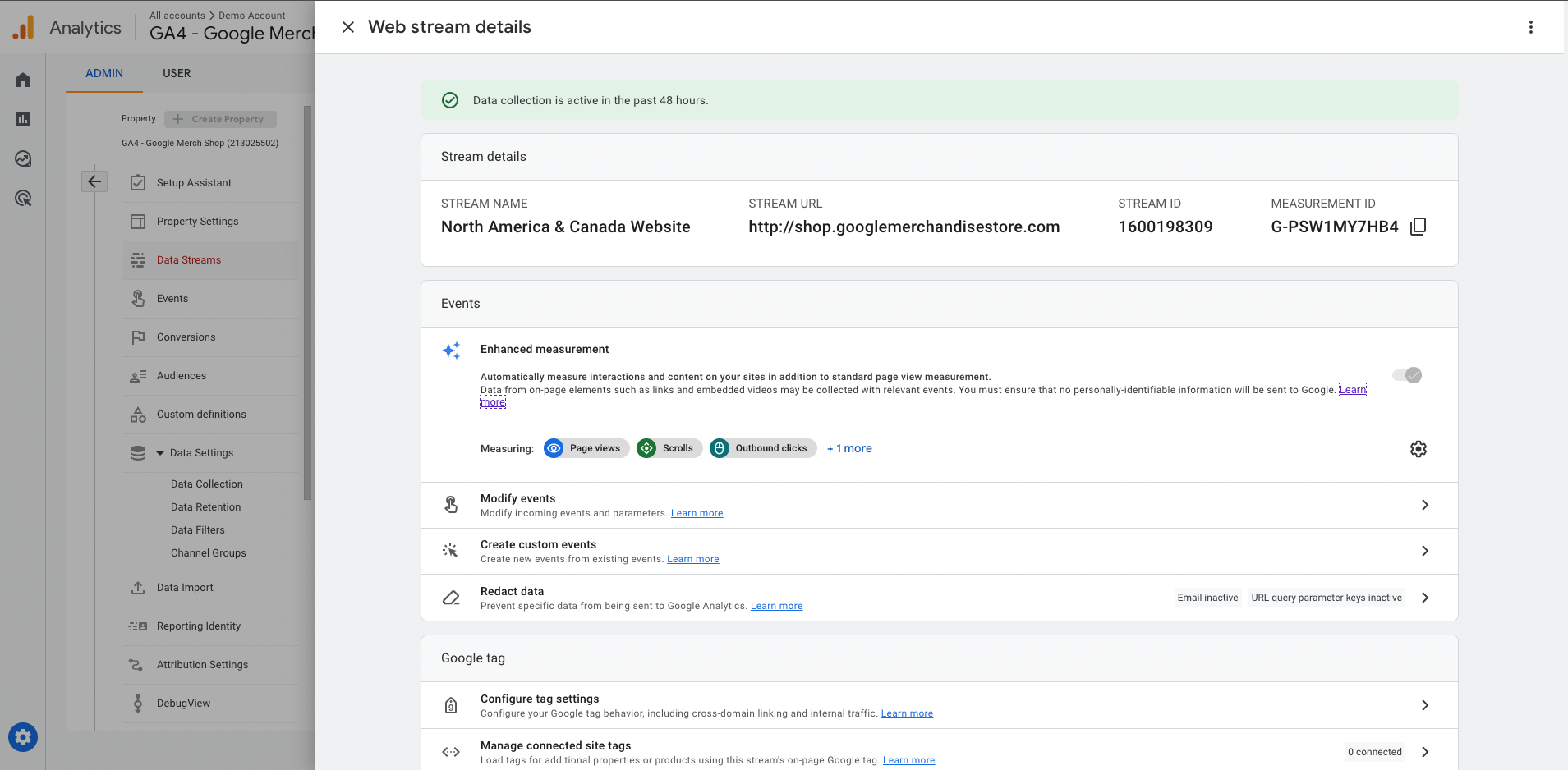Click the Stream ID value 1600198309
Image resolution: width=1568 pixels, height=770 pixels.
tap(1165, 227)
